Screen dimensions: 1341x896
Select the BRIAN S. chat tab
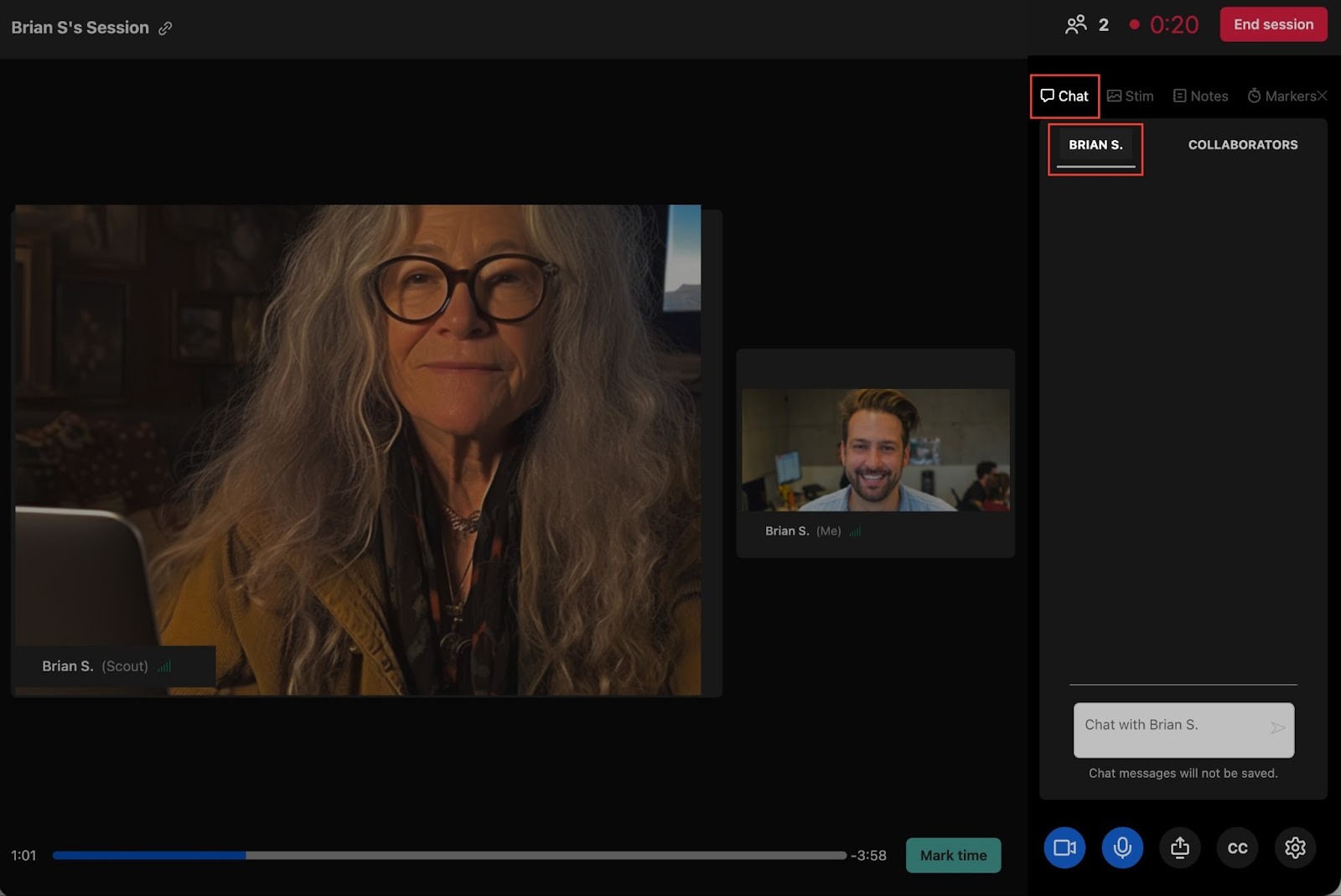pyautogui.click(x=1095, y=145)
